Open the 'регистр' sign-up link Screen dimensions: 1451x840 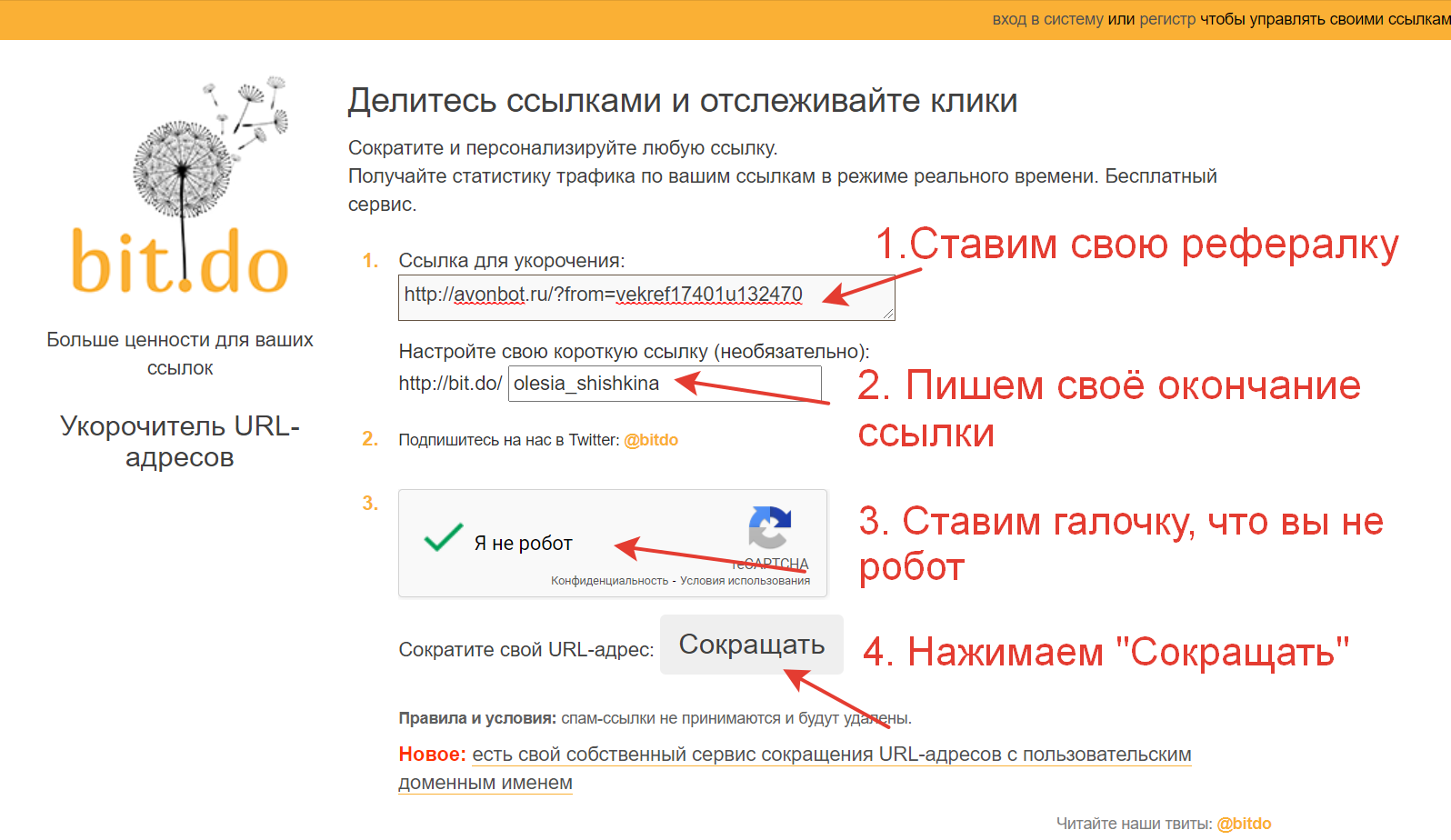(x=1167, y=19)
